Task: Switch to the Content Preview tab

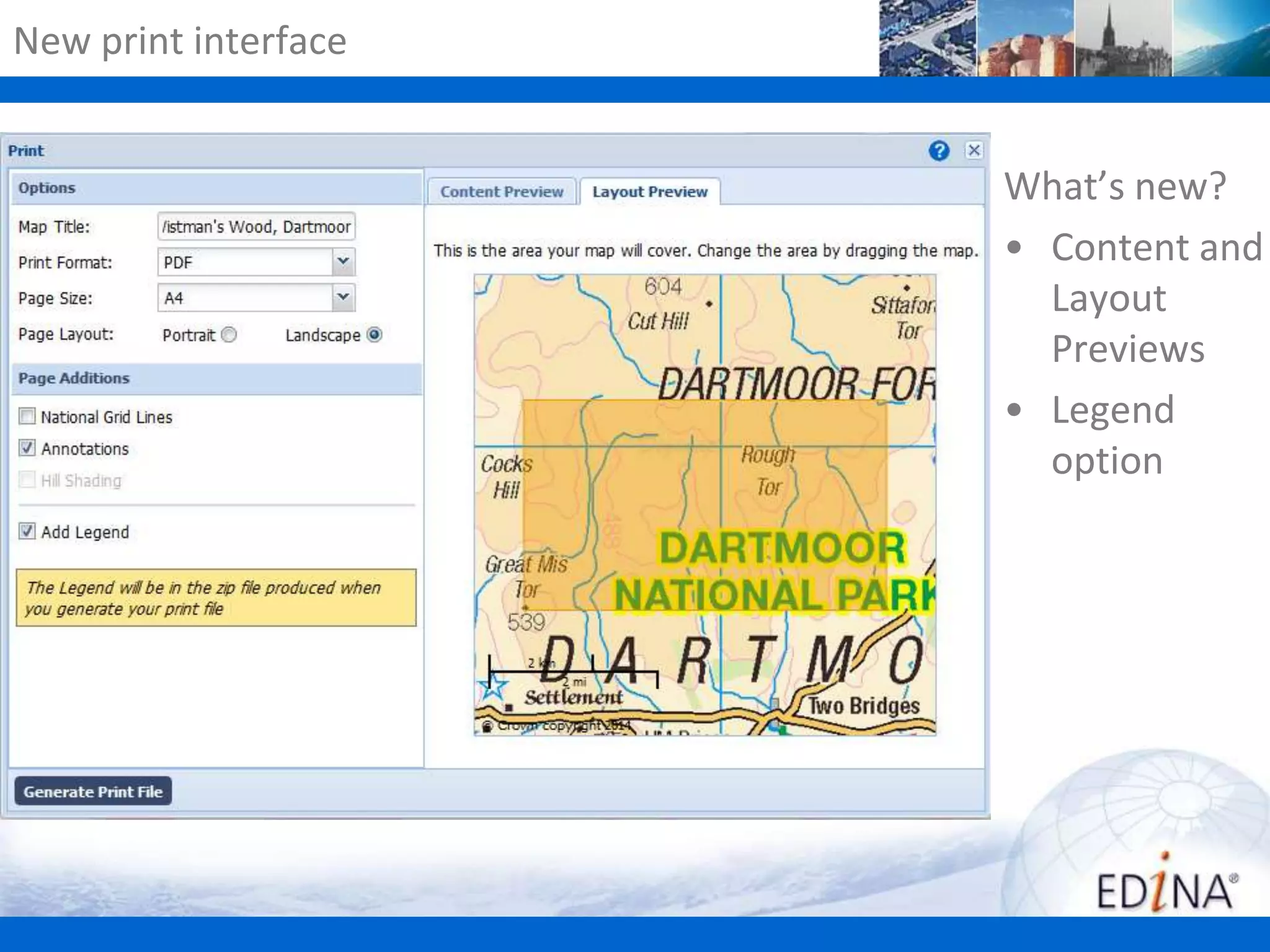Action: pyautogui.click(x=502, y=192)
